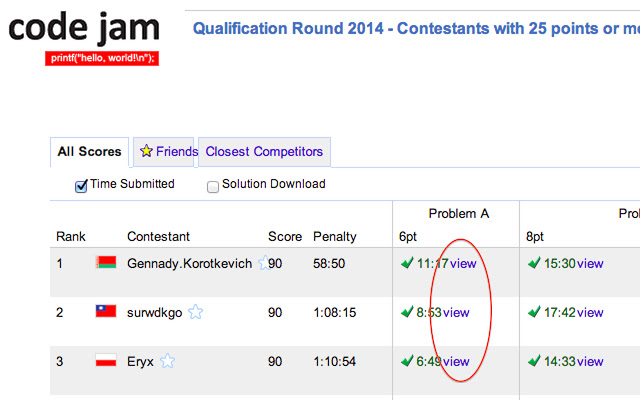This screenshot has width=640, height=400.
Task: Uncheck the Time Submitted checkbox
Action: [81, 185]
